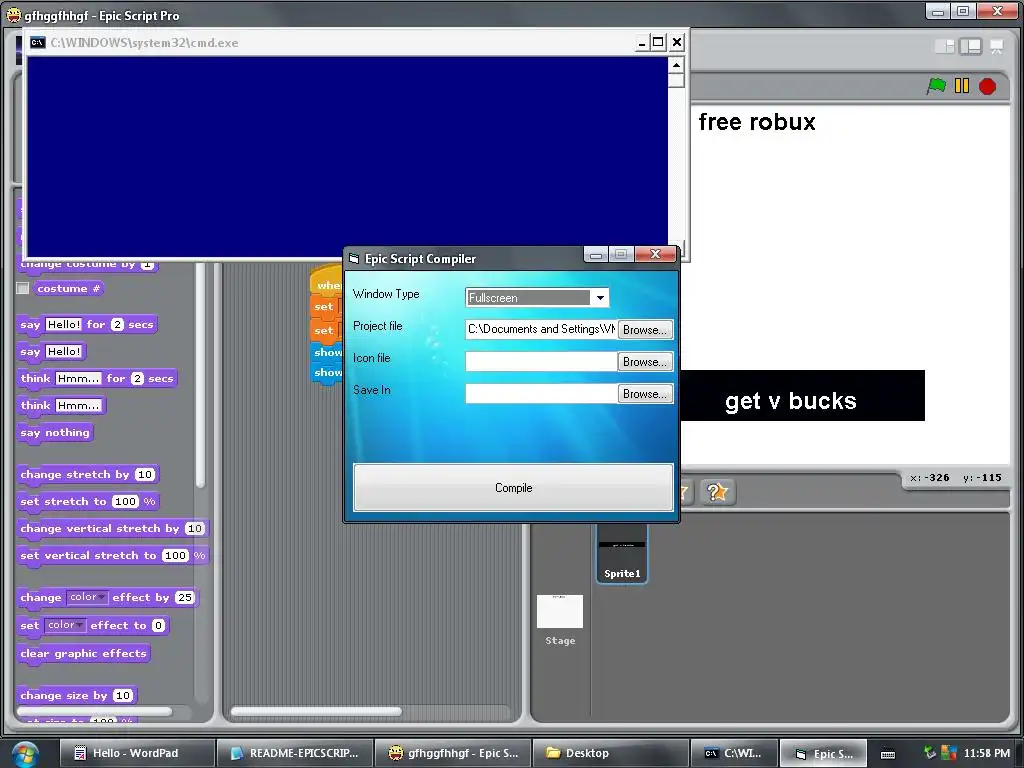This screenshot has width=1024, height=768.
Task: Click the 'change stretch by 10' block
Action: coord(88,474)
